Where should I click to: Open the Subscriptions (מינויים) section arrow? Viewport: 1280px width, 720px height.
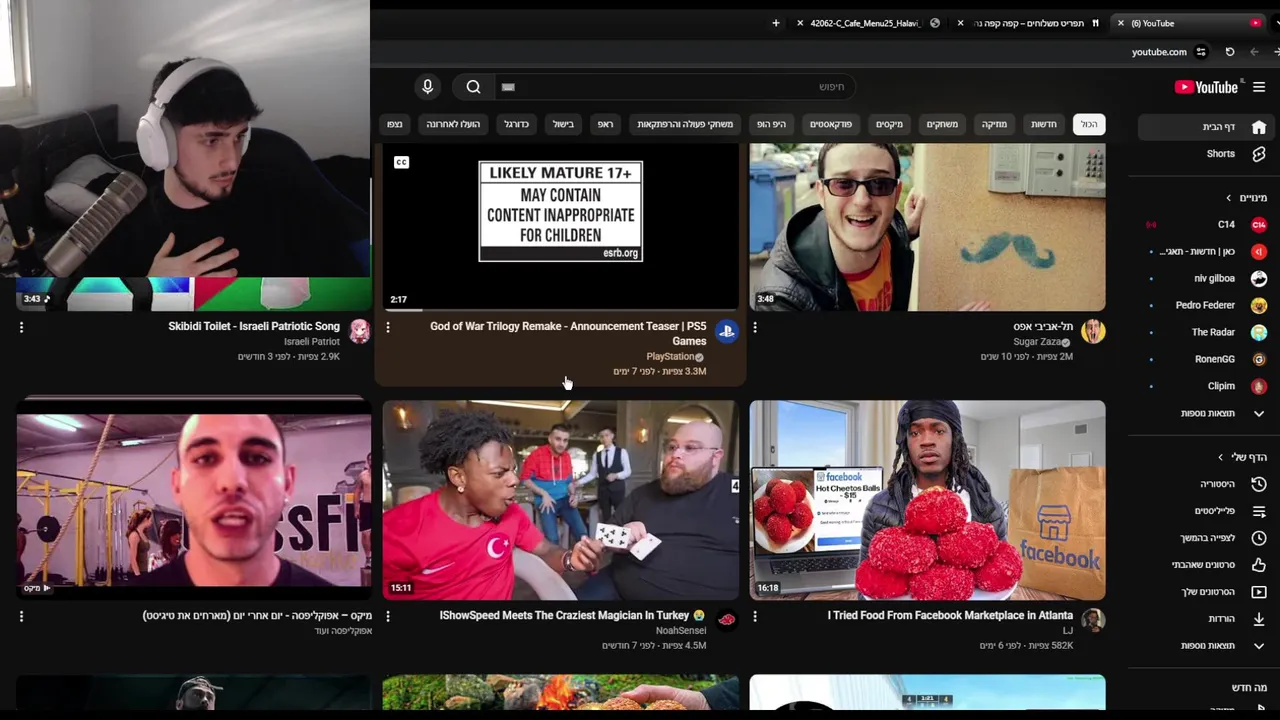(x=1229, y=198)
